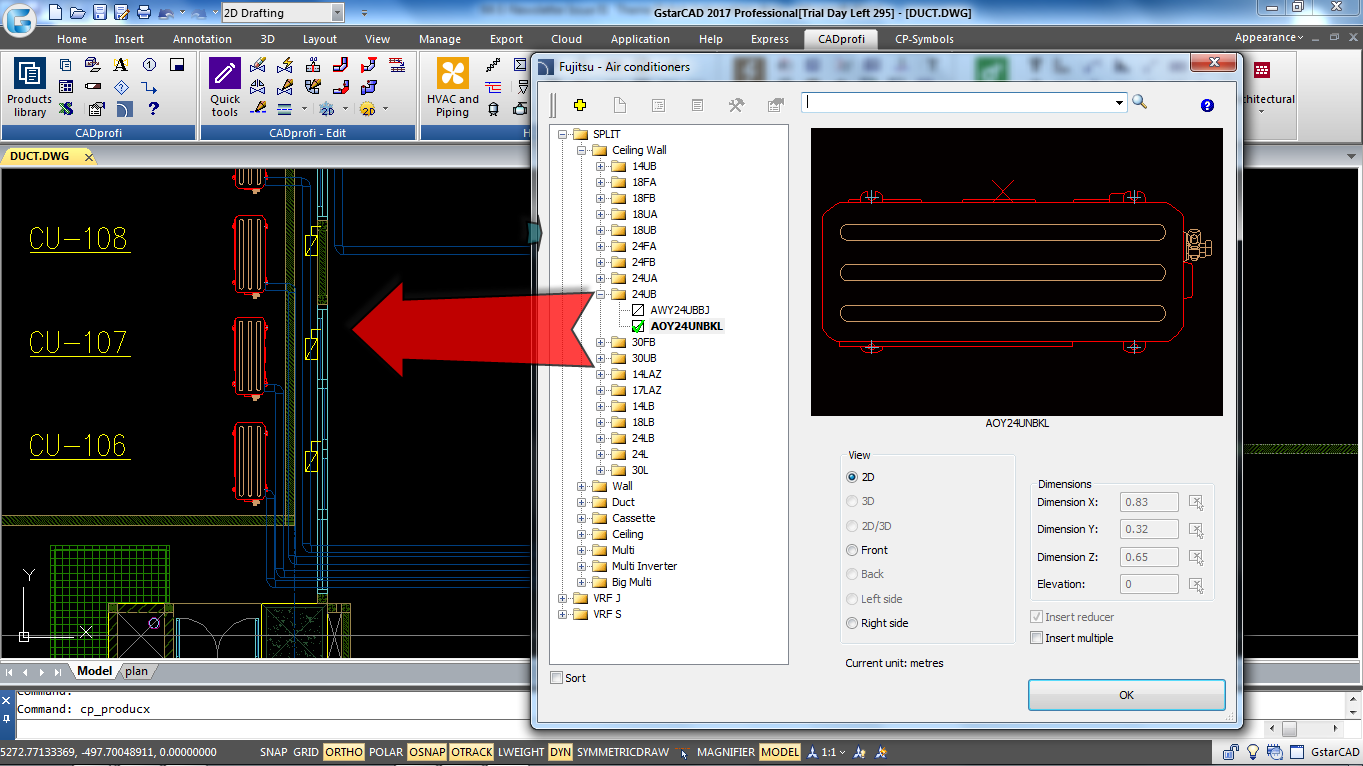This screenshot has width=1363, height=766.
Task: Click the magnifier search icon in dialog
Action: coord(1139,102)
